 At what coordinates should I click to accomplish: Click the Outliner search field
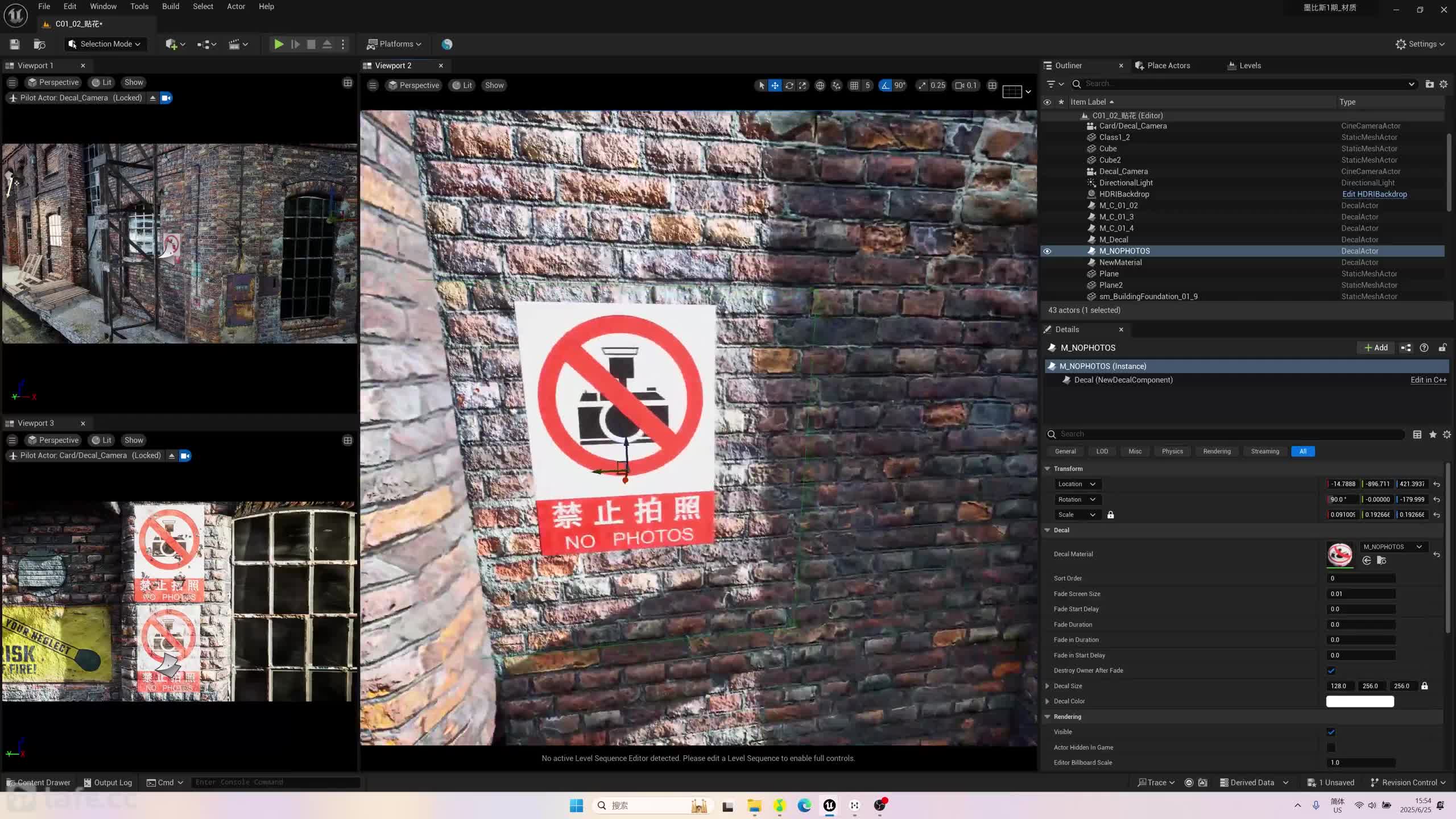tap(1246, 84)
